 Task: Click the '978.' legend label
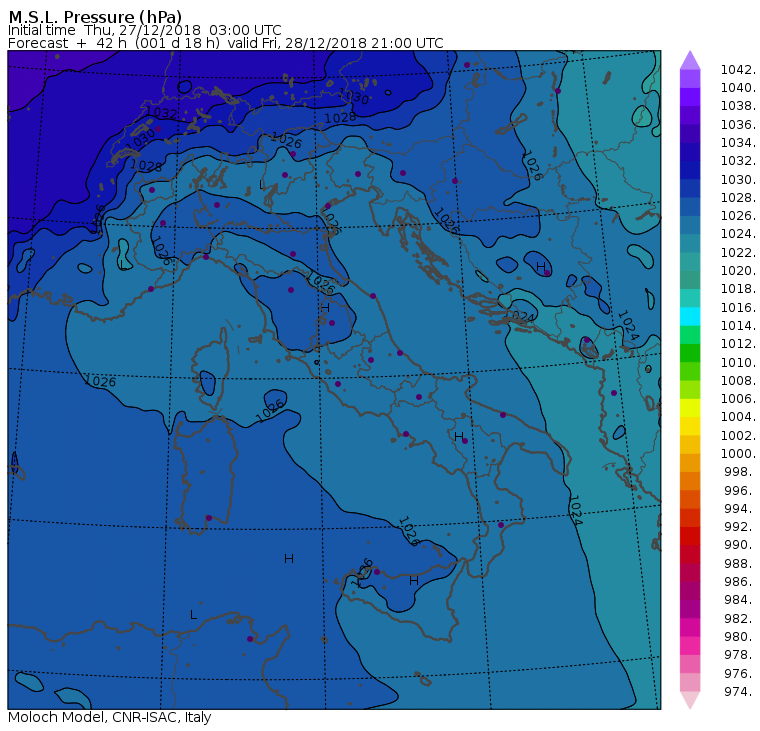740,655
